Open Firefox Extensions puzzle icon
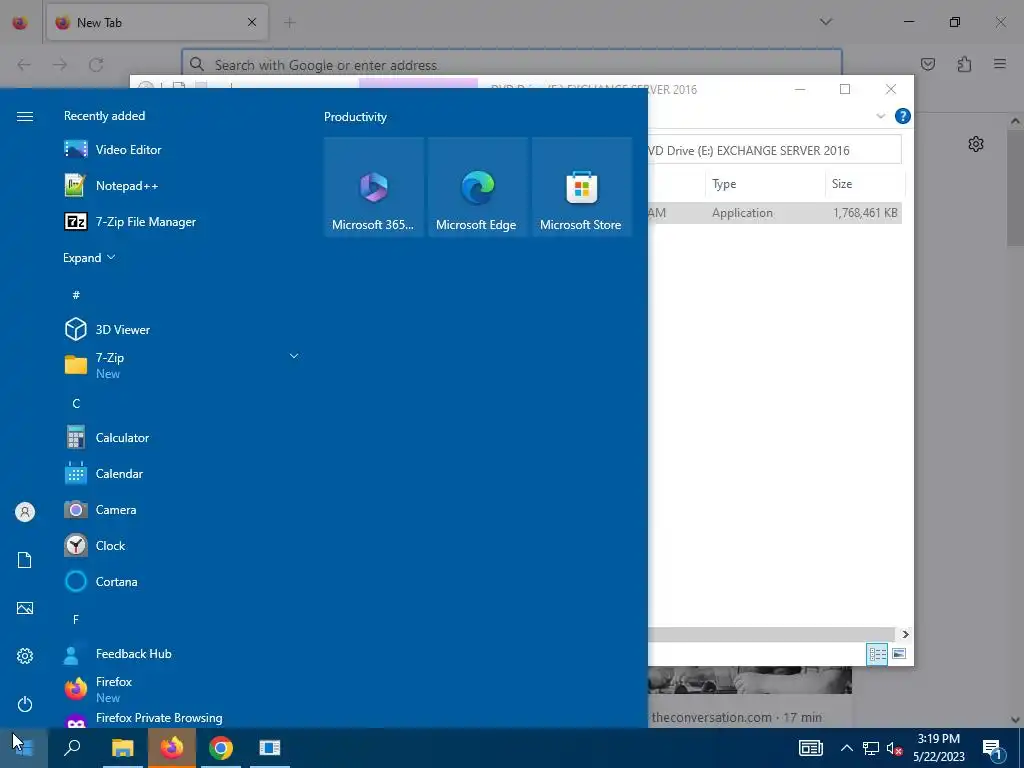The width and height of the screenshot is (1024, 768). [964, 64]
